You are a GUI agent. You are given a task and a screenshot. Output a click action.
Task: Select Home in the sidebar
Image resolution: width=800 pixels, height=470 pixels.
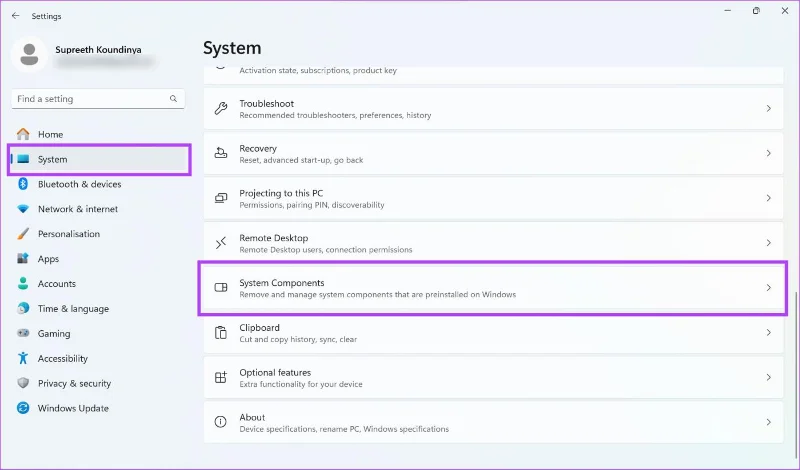point(99,134)
